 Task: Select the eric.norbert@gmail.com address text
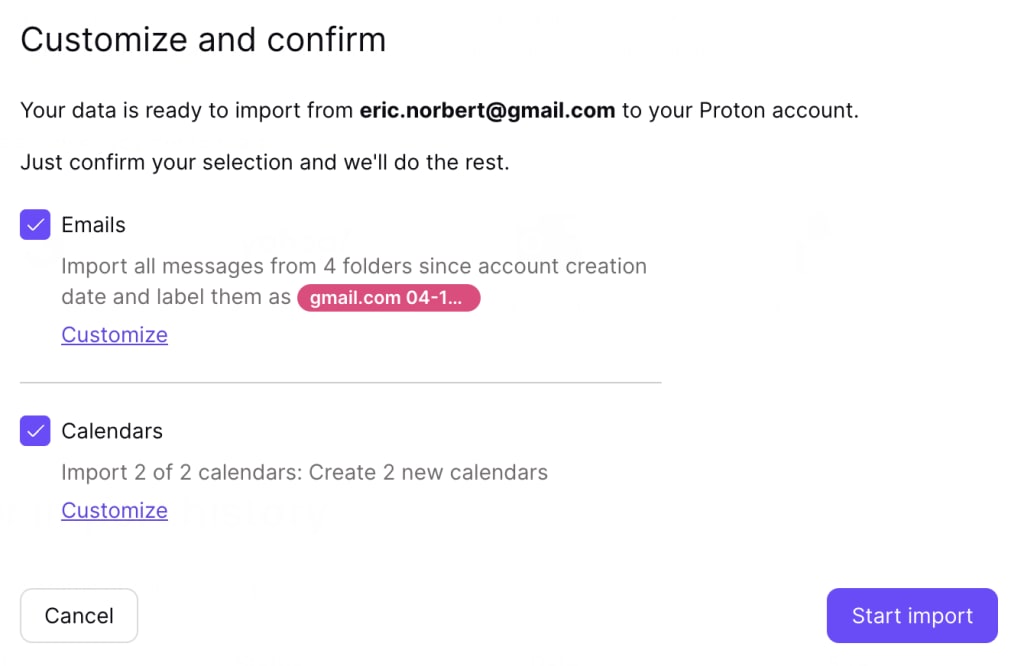pos(487,110)
